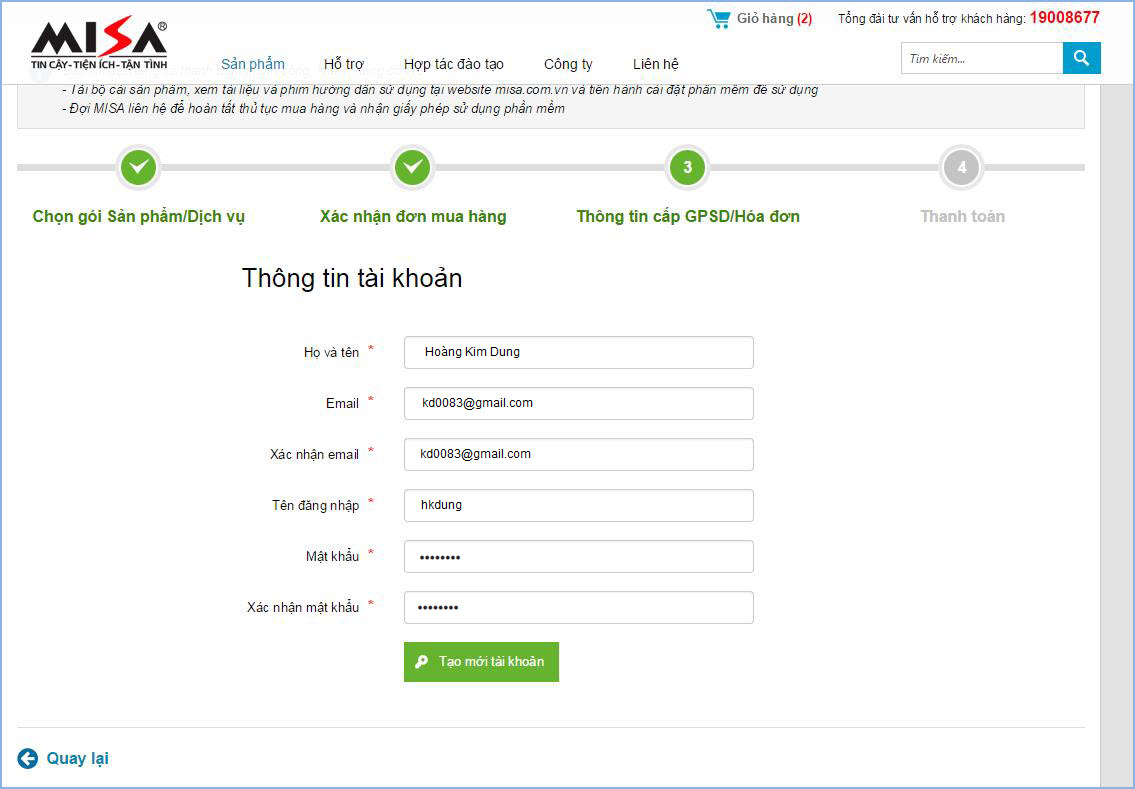Open the Công ty menu
The image size is (1135, 789).
pyautogui.click(x=568, y=64)
